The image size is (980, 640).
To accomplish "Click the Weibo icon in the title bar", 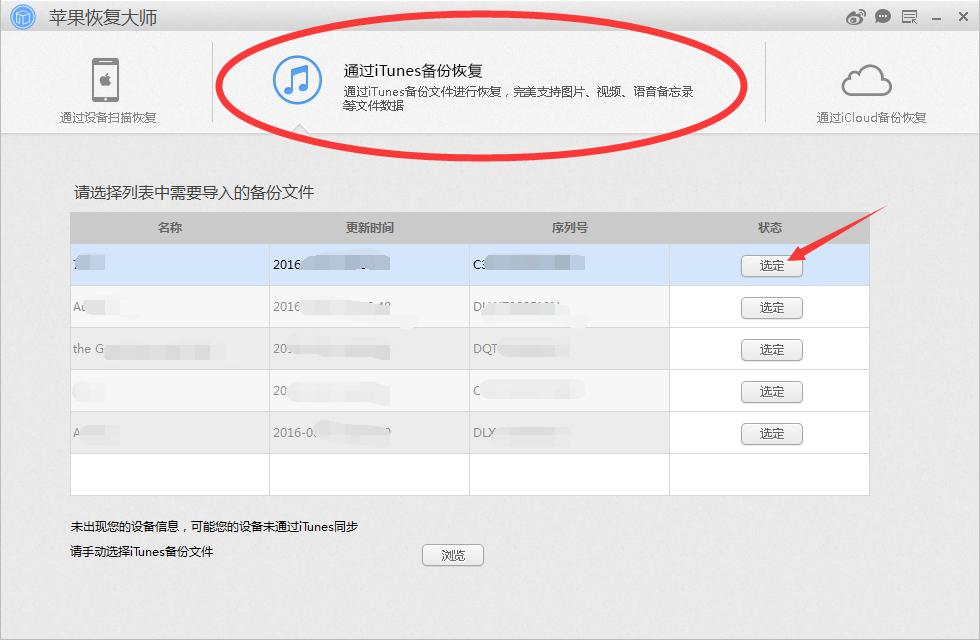I will 854,16.
